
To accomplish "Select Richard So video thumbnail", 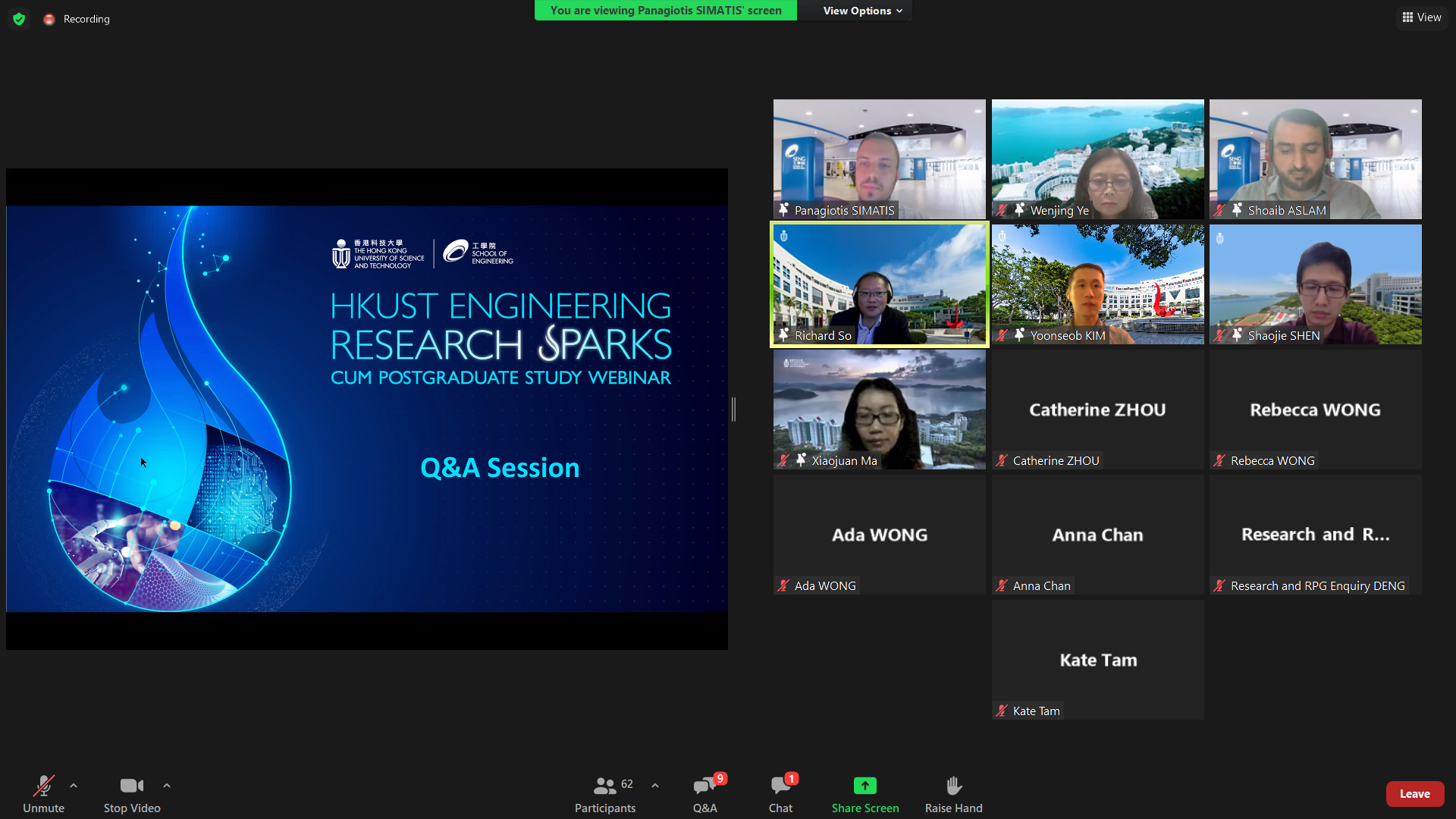I will [x=880, y=284].
